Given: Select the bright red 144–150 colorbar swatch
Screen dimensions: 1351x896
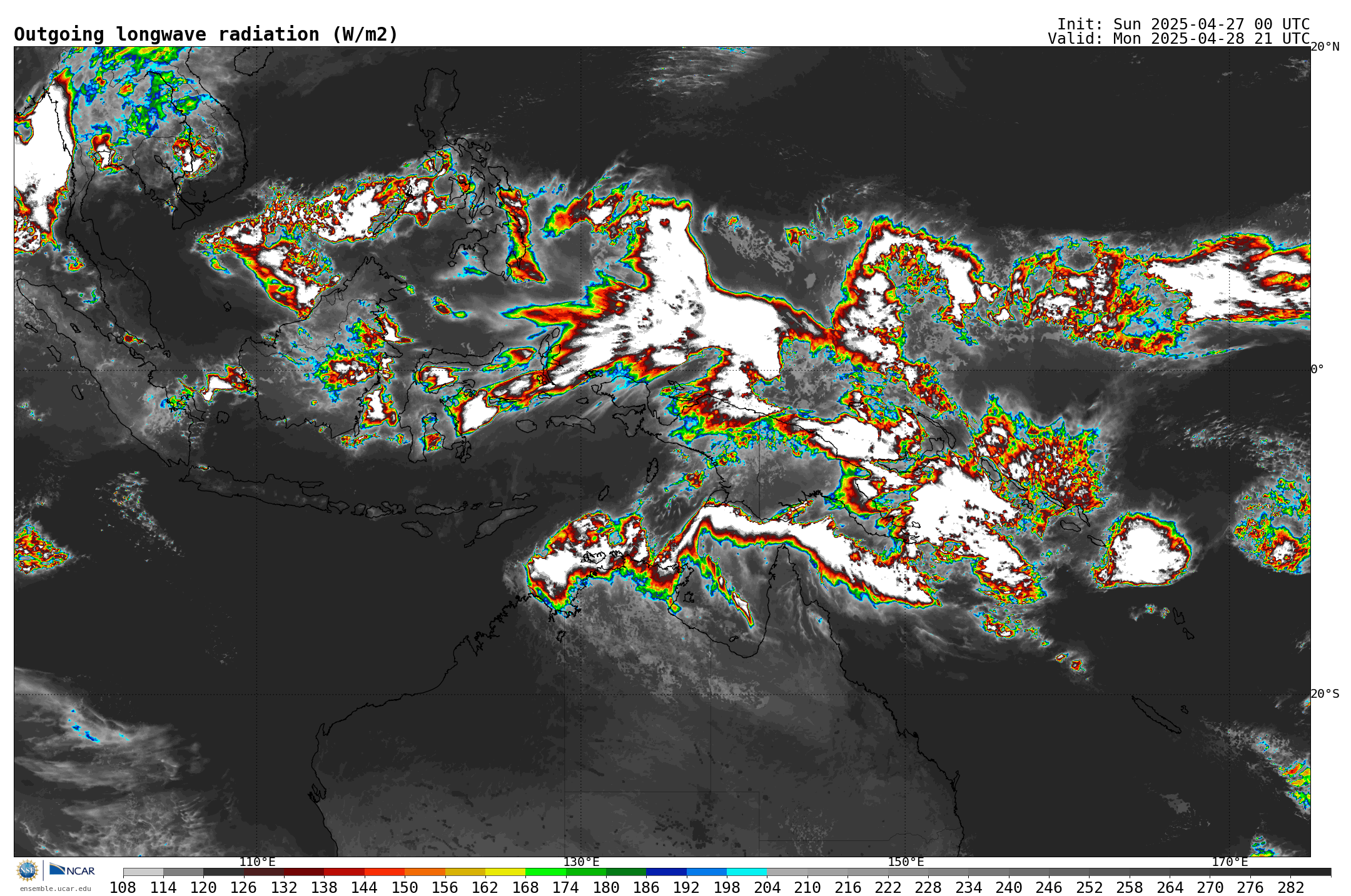Looking at the screenshot, I should (x=384, y=872).
